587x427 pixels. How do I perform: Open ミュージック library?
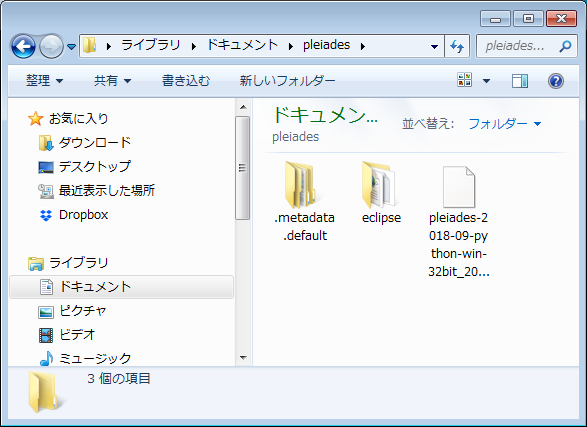(x=85, y=359)
